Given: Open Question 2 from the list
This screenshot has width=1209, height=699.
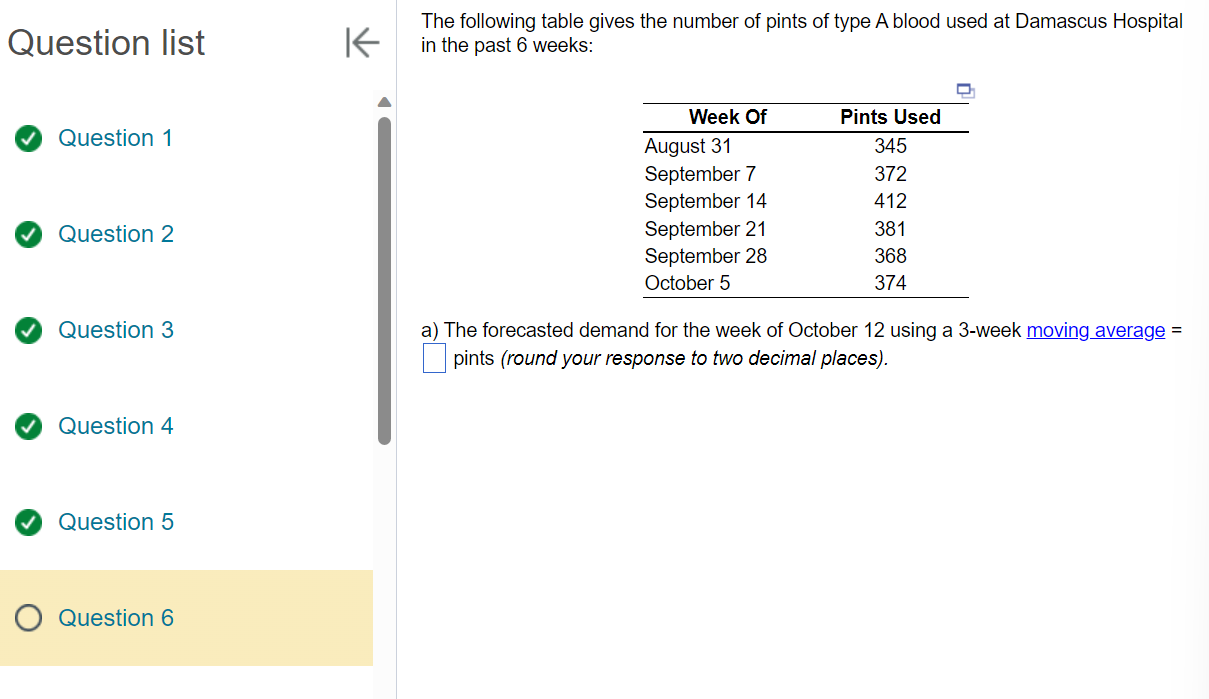Looking at the screenshot, I should 115,234.
